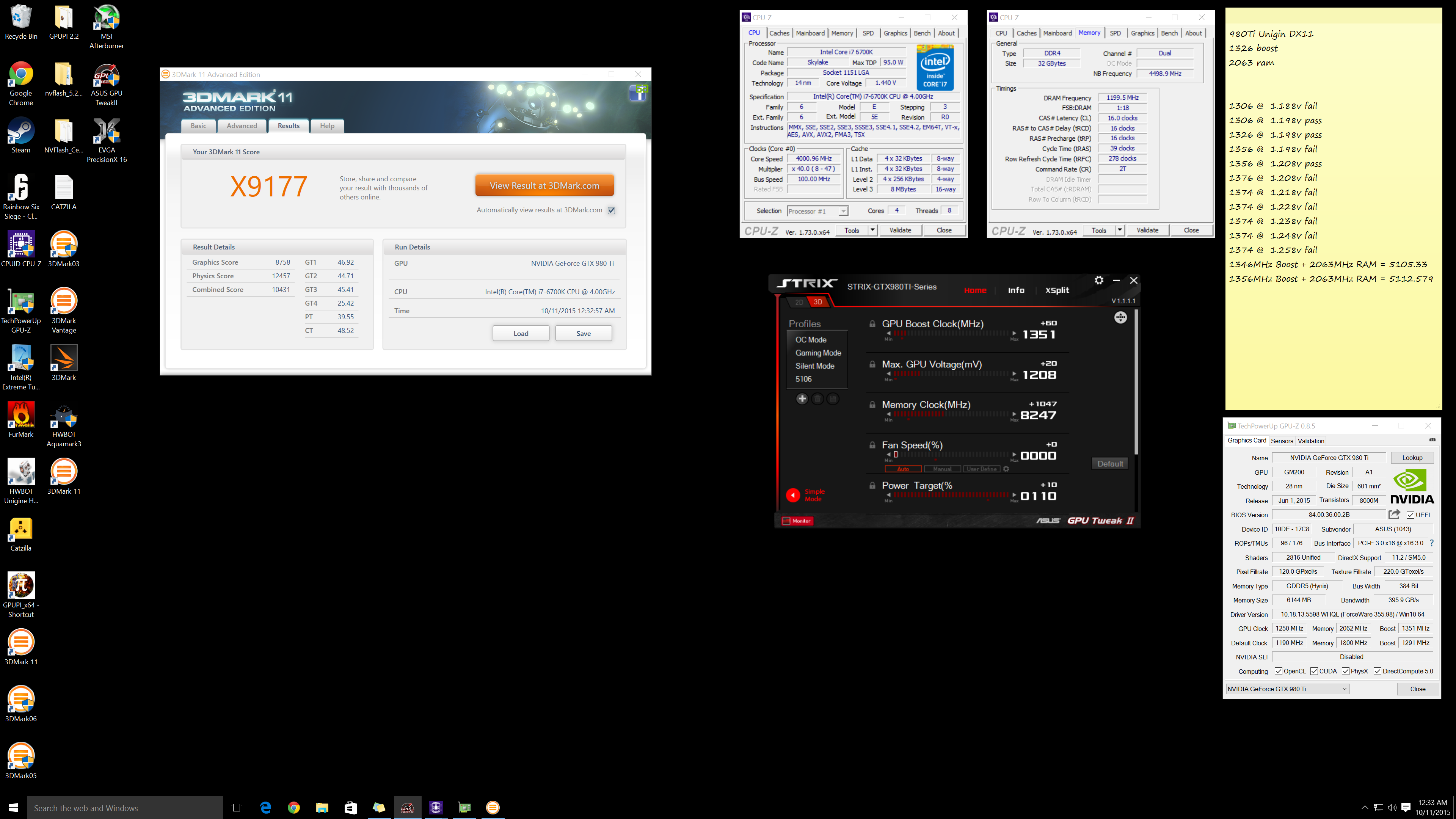
Task: Increase GPU Boost Clock with right arrow
Action: tap(1014, 334)
